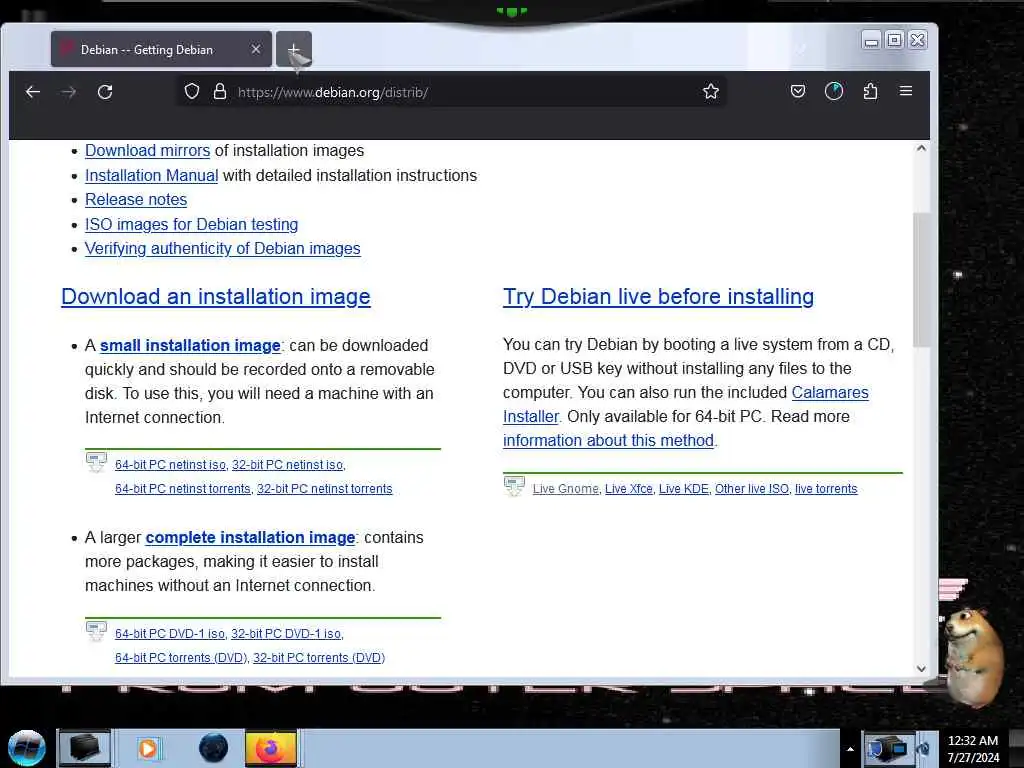
Task: Download Live KDE image
Action: 684,489
